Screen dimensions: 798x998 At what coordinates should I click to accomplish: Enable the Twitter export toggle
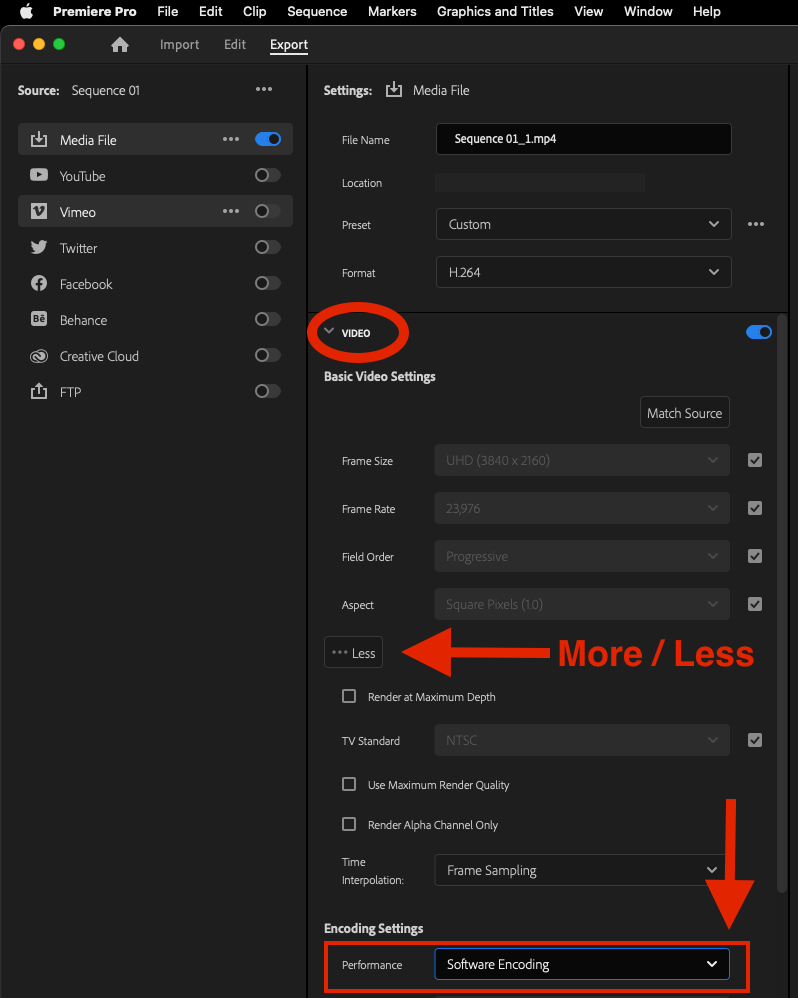267,247
